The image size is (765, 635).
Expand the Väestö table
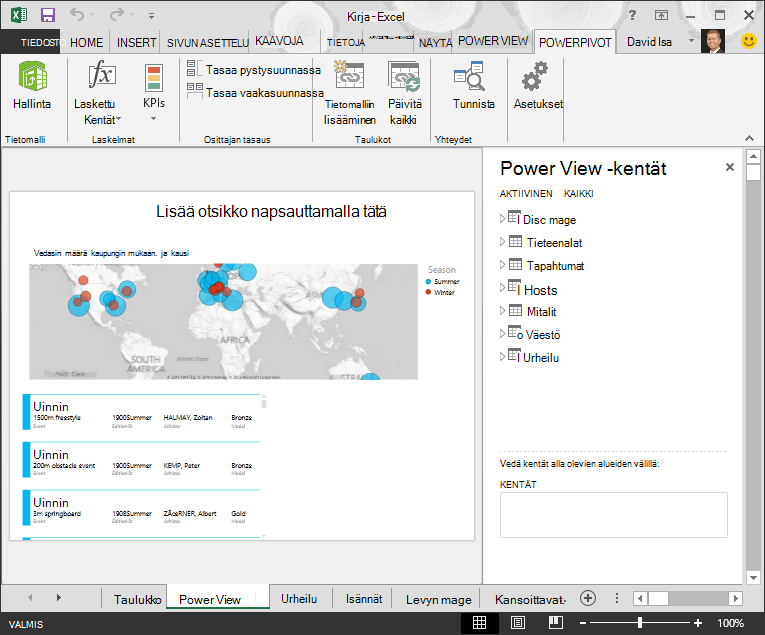tap(503, 333)
